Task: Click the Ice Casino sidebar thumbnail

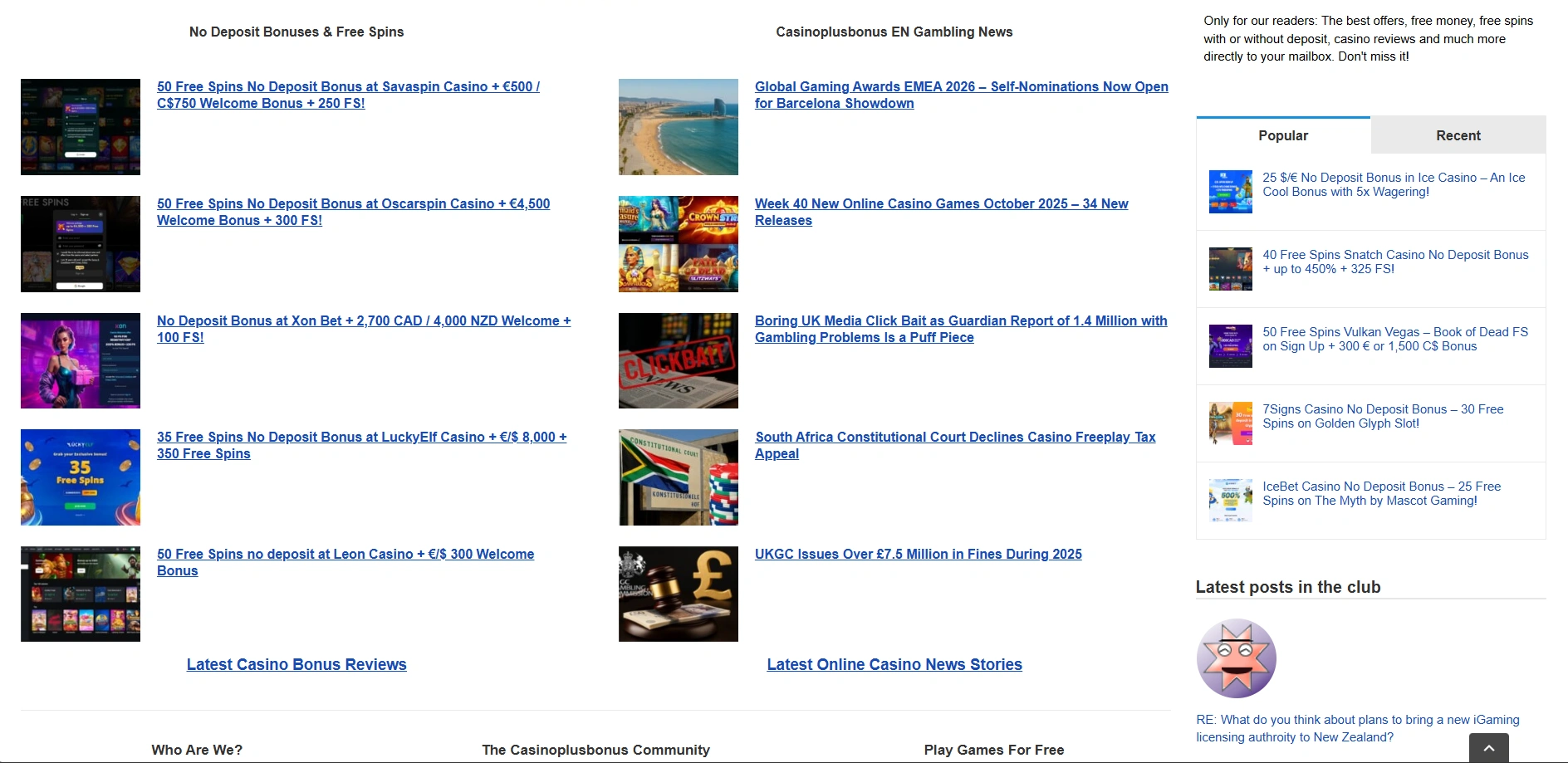Action: pyautogui.click(x=1231, y=192)
